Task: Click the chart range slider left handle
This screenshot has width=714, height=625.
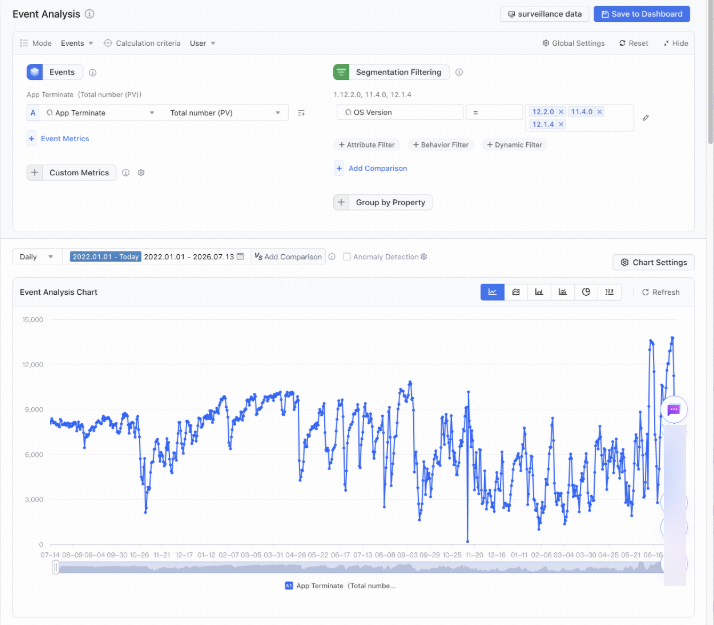Action: tap(56, 567)
